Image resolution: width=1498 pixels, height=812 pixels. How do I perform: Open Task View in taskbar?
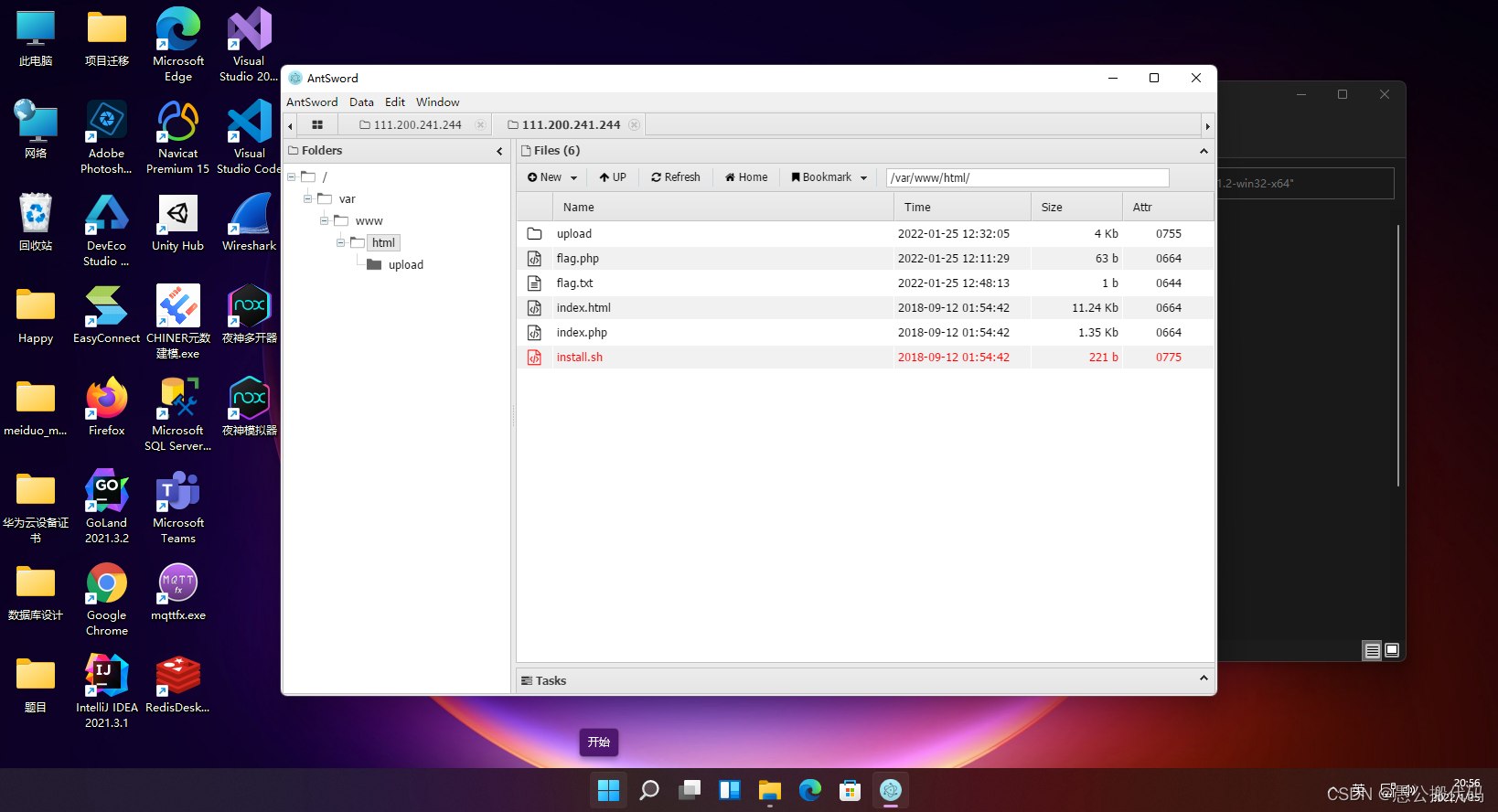pos(690,790)
